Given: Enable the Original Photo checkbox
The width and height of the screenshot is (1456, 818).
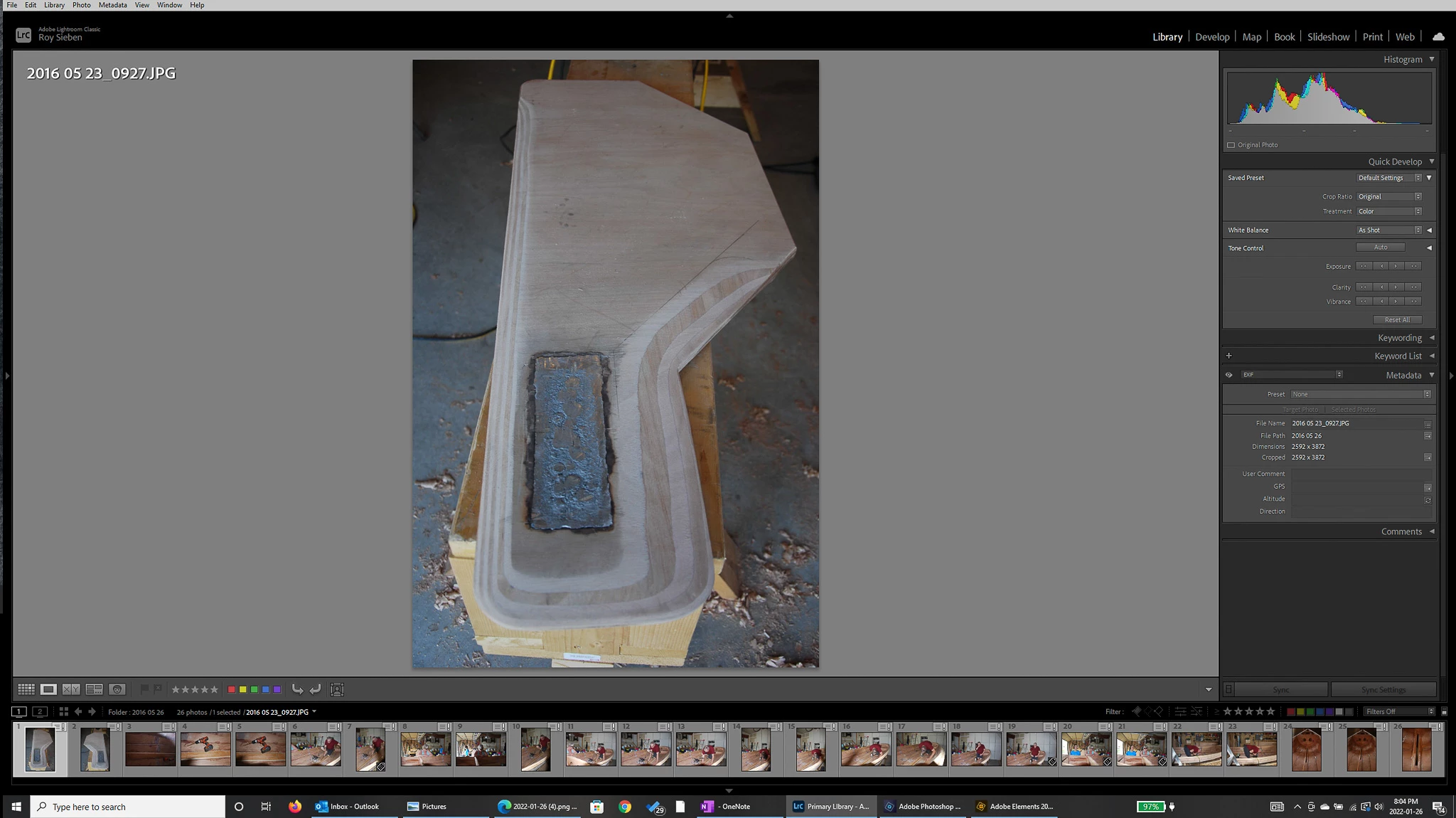Looking at the screenshot, I should click(1231, 145).
